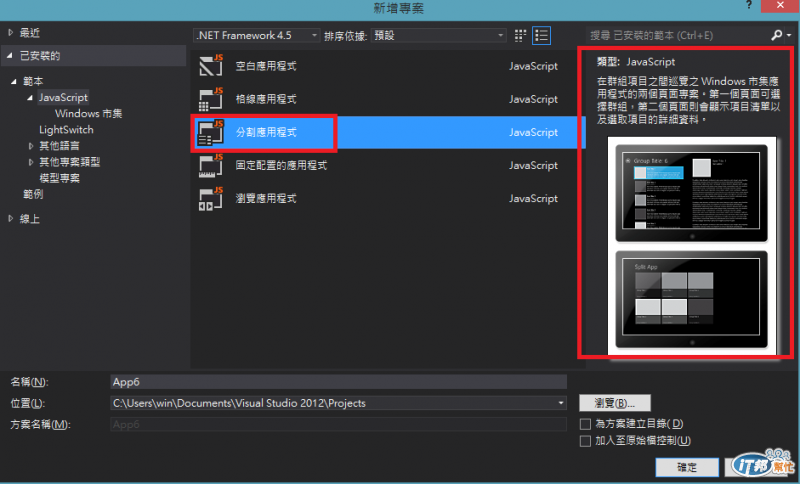Image resolution: width=800 pixels, height=484 pixels.
Task: Open the help question mark
Action: click(x=748, y=5)
